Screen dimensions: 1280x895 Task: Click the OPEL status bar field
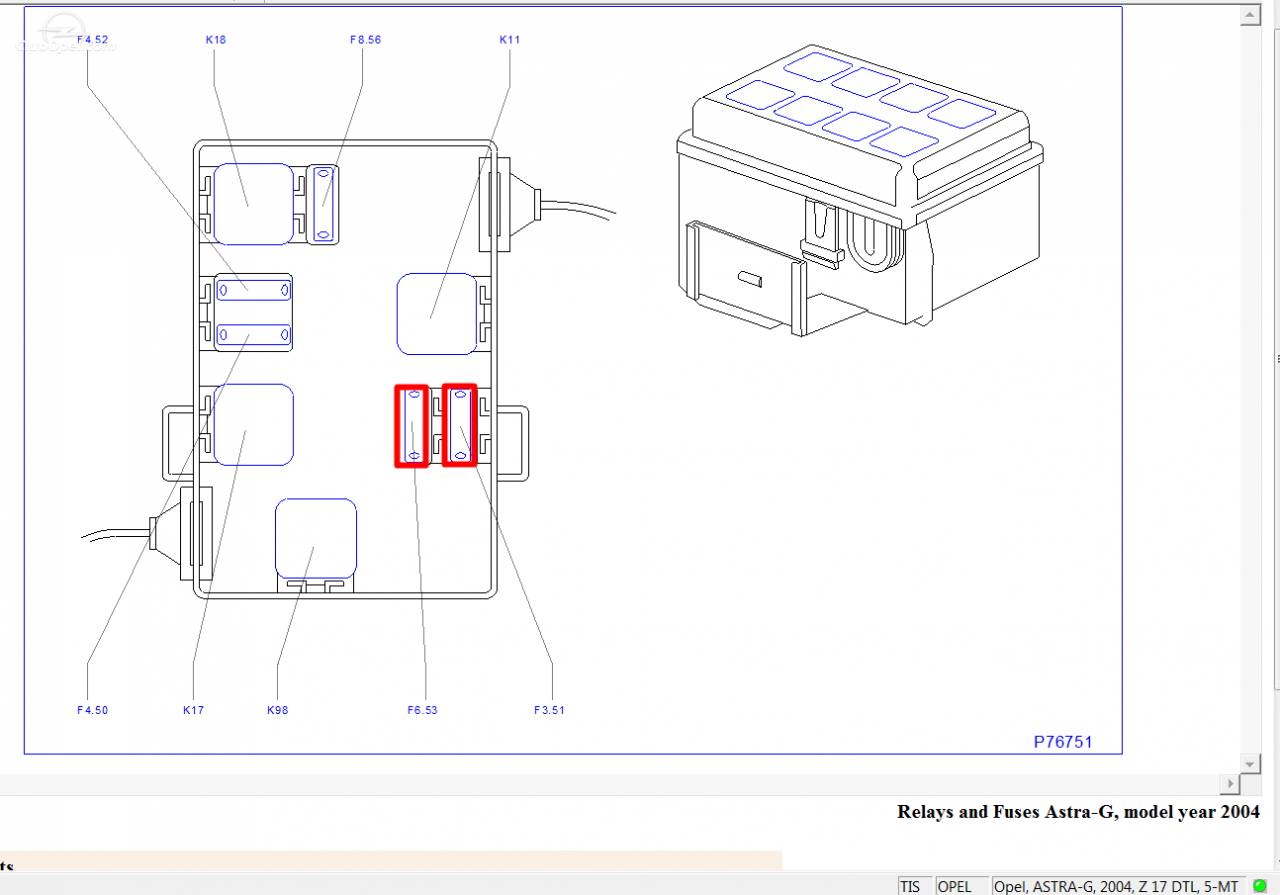(962, 886)
